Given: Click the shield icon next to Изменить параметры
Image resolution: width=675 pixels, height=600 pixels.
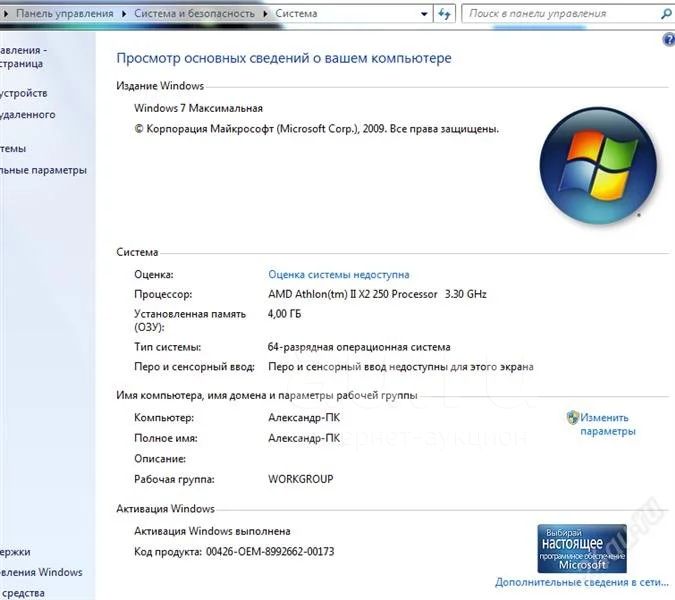Looking at the screenshot, I should [573, 418].
